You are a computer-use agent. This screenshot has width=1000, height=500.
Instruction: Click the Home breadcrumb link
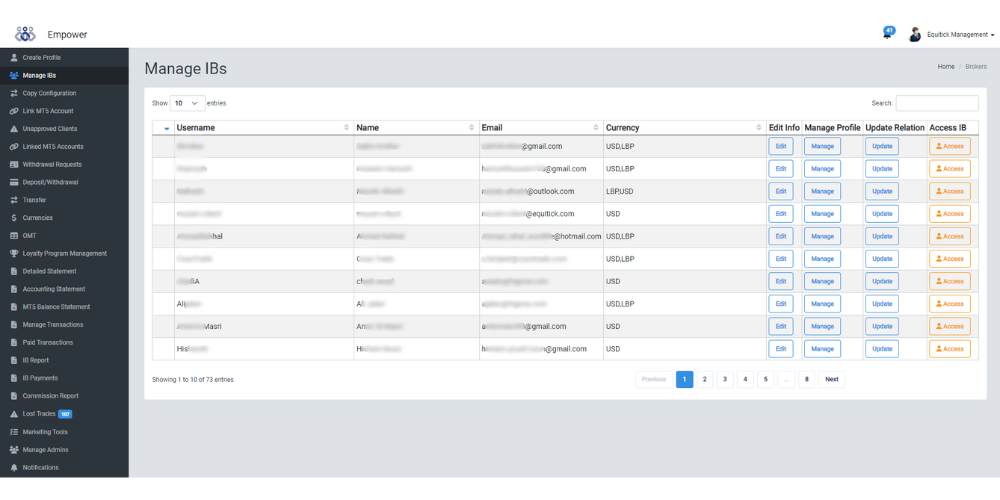pos(945,66)
